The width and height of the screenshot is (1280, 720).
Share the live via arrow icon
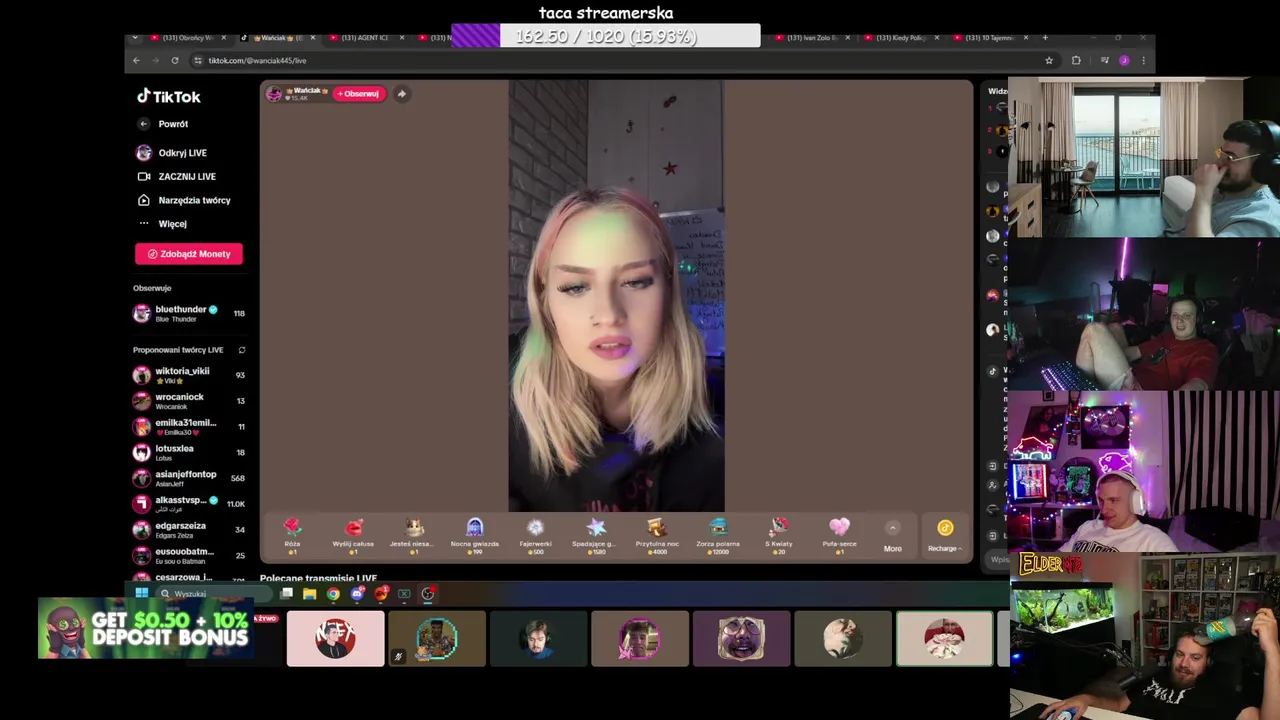point(401,94)
